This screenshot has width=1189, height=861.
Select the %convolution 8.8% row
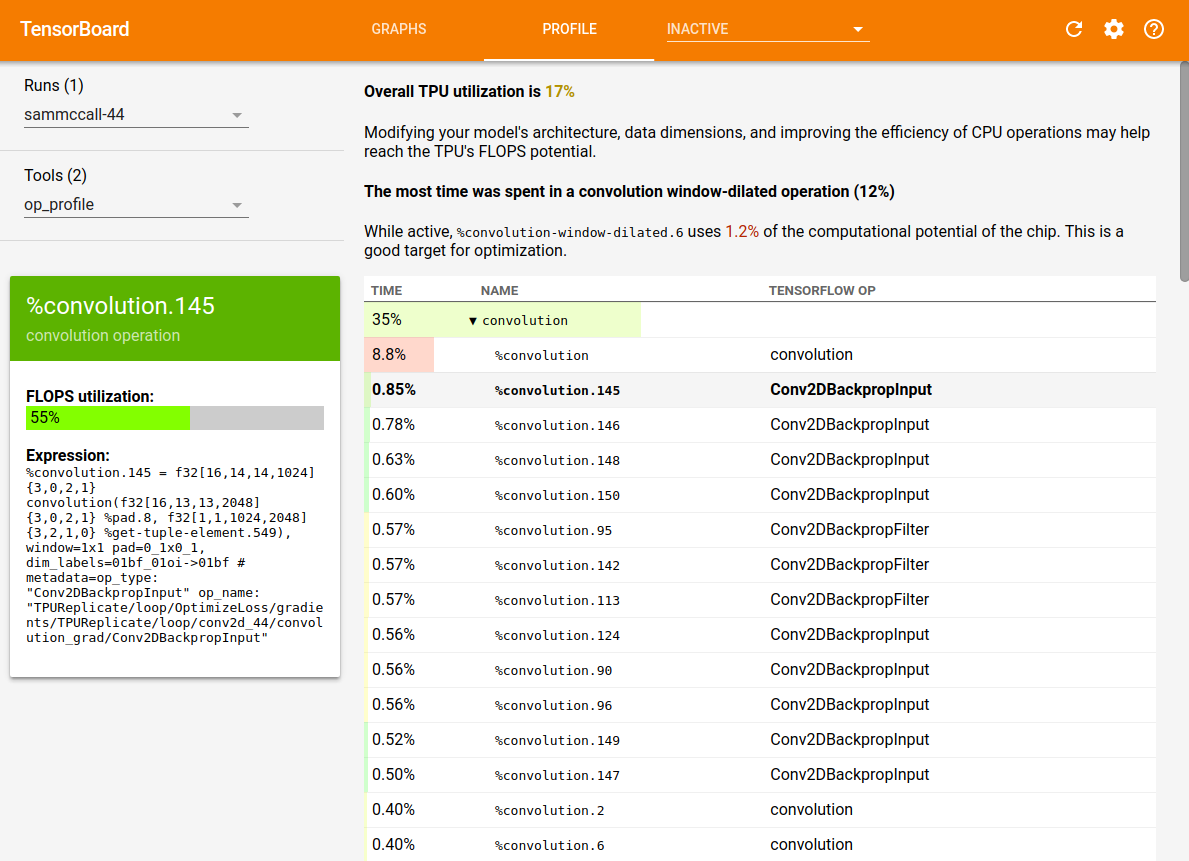pos(760,355)
